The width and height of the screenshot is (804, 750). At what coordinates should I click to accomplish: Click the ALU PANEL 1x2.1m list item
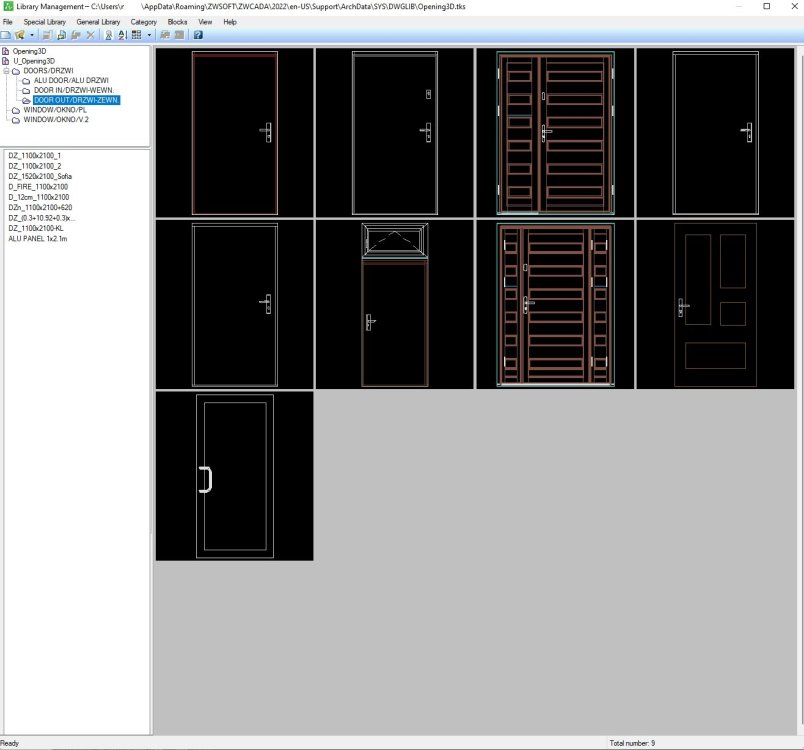(36, 239)
